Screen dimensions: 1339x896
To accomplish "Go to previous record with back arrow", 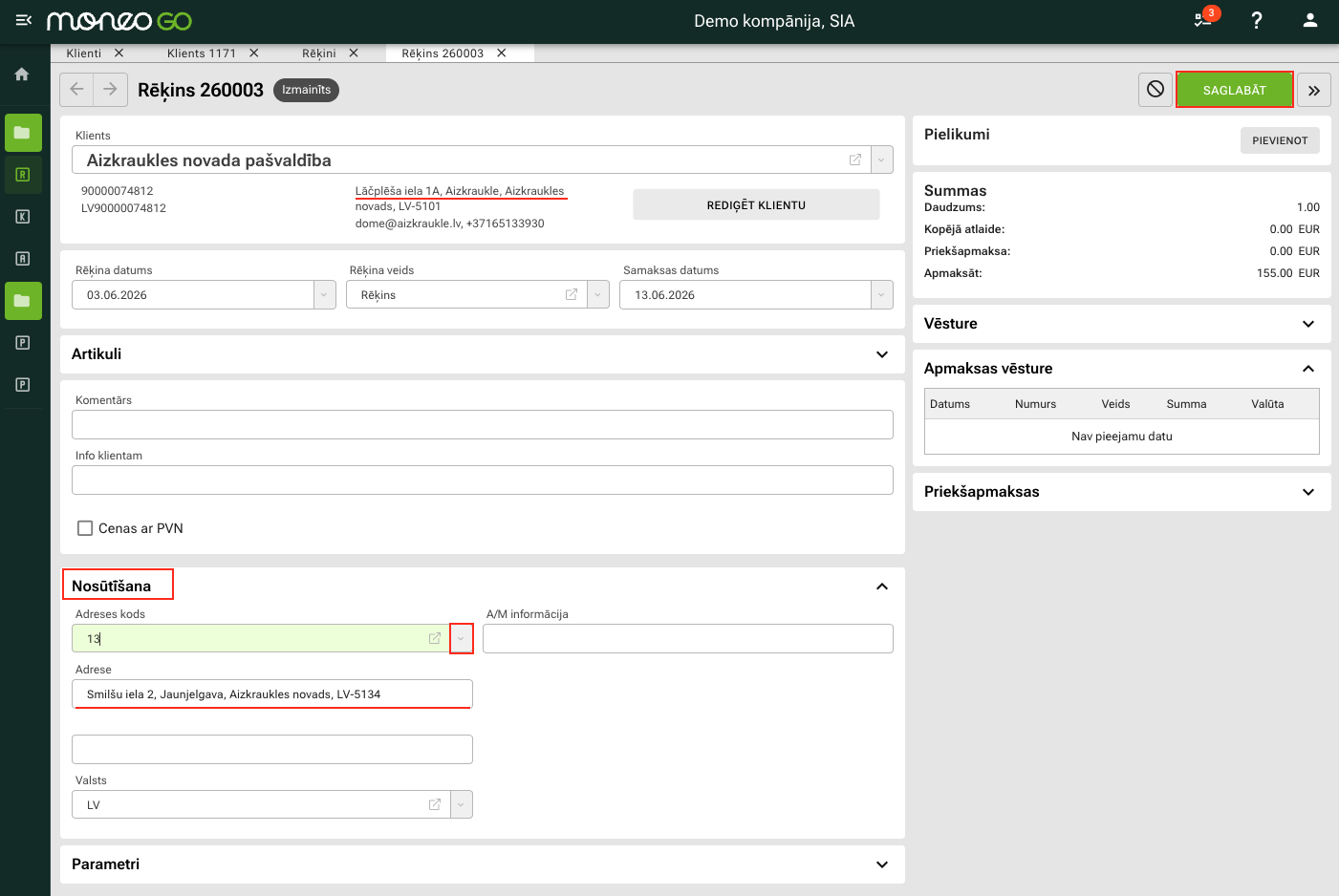I will 76,90.
